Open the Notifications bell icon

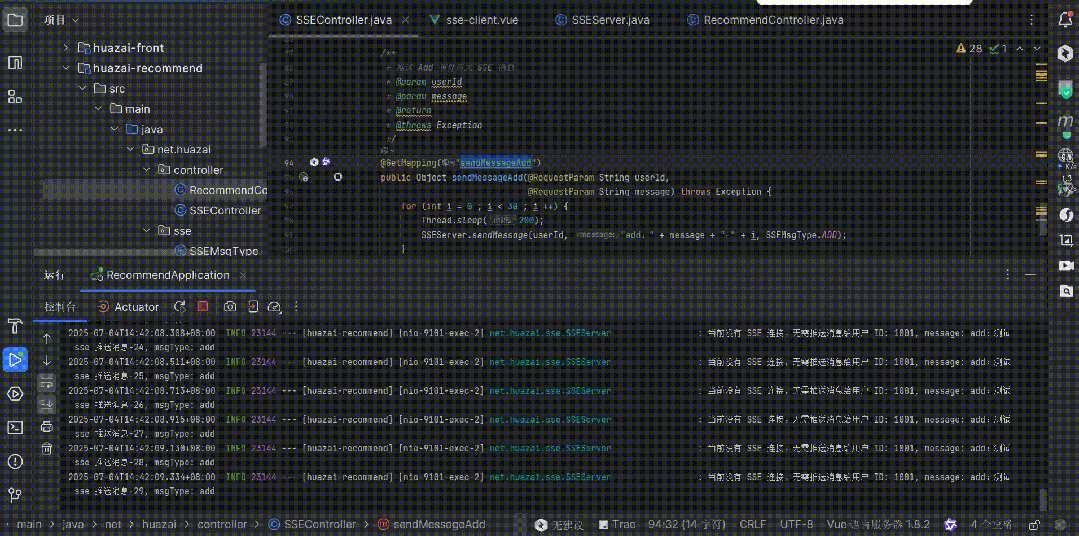(x=1065, y=20)
